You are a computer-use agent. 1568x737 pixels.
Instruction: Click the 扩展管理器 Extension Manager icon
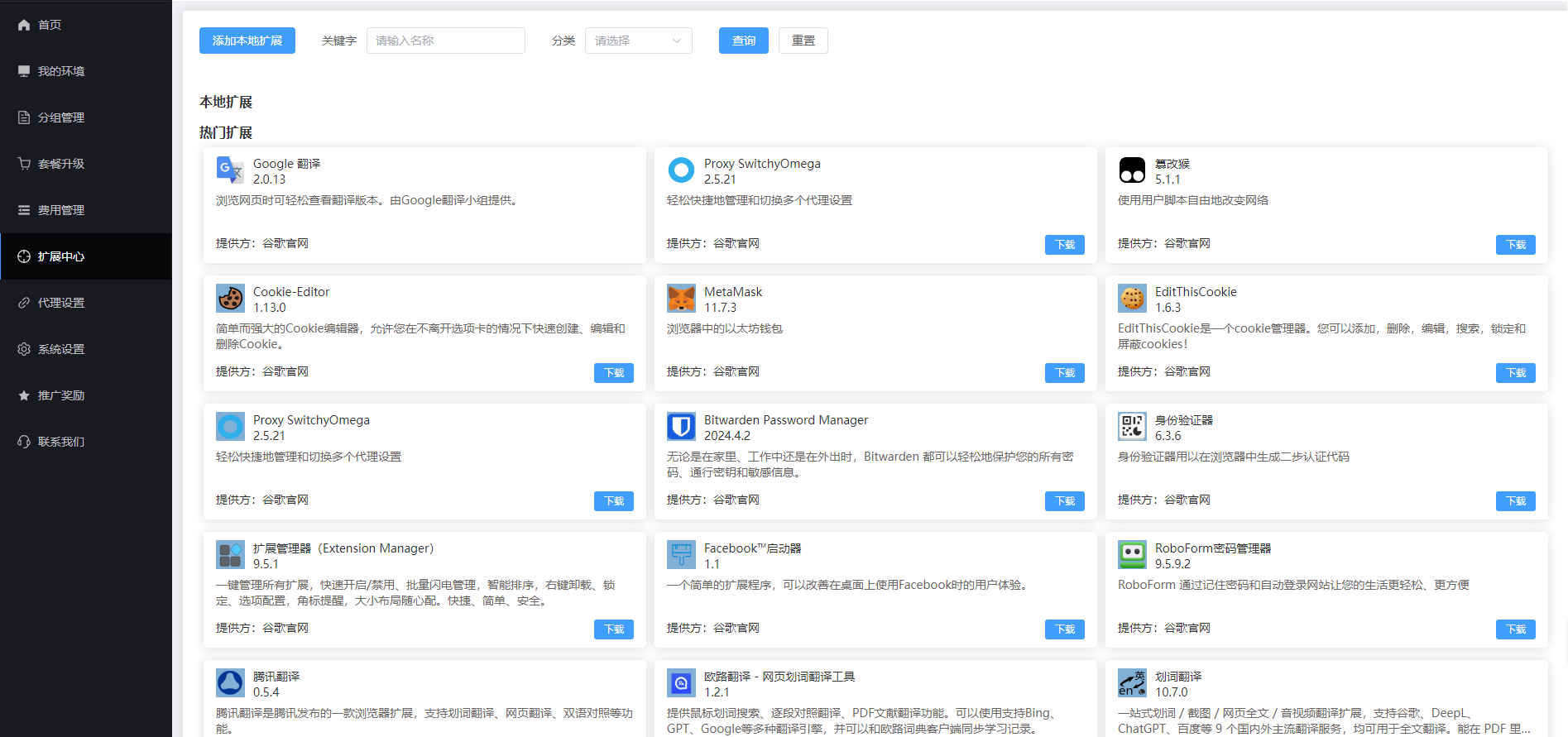coord(230,555)
